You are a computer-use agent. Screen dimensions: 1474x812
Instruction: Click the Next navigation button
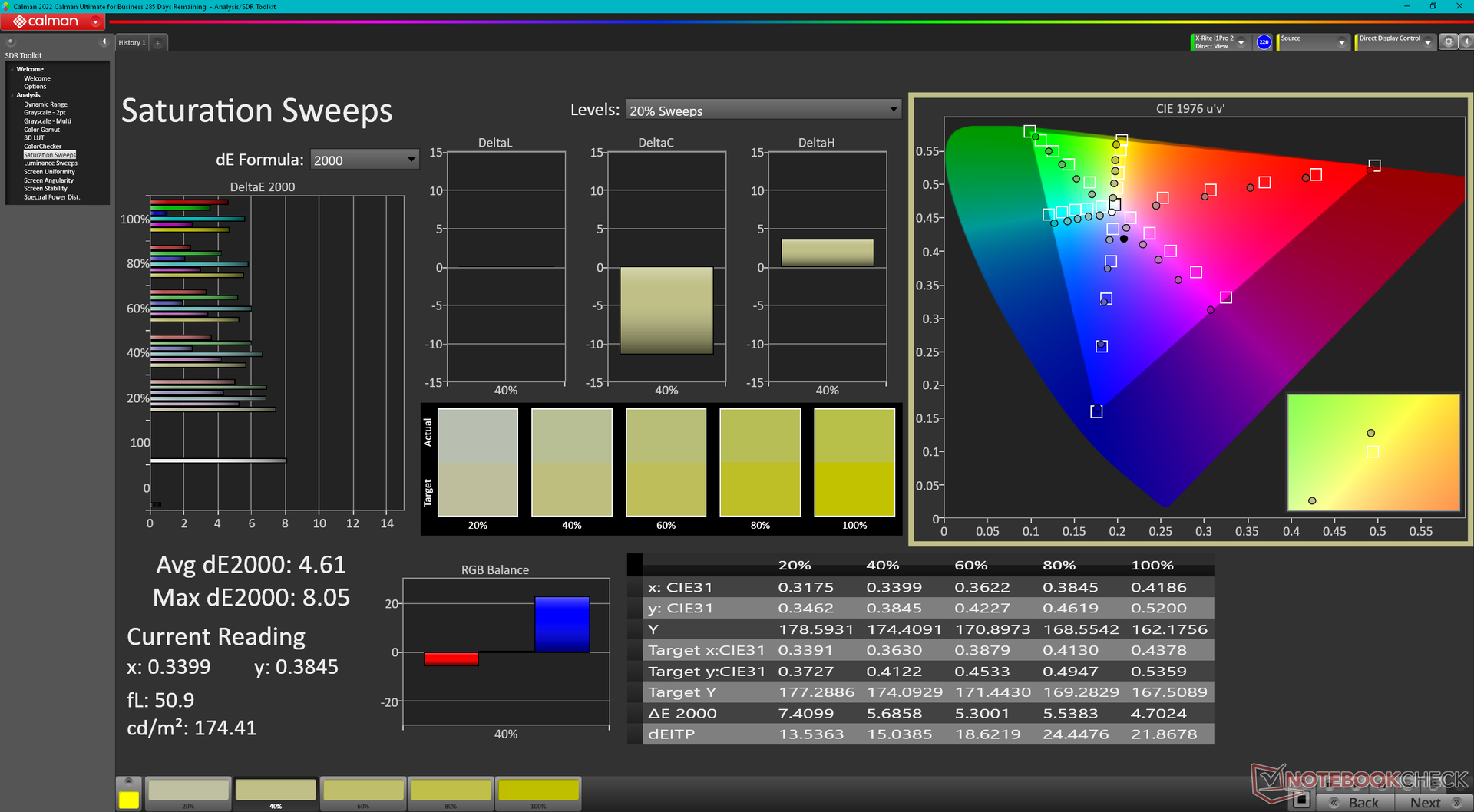[x=1433, y=803]
